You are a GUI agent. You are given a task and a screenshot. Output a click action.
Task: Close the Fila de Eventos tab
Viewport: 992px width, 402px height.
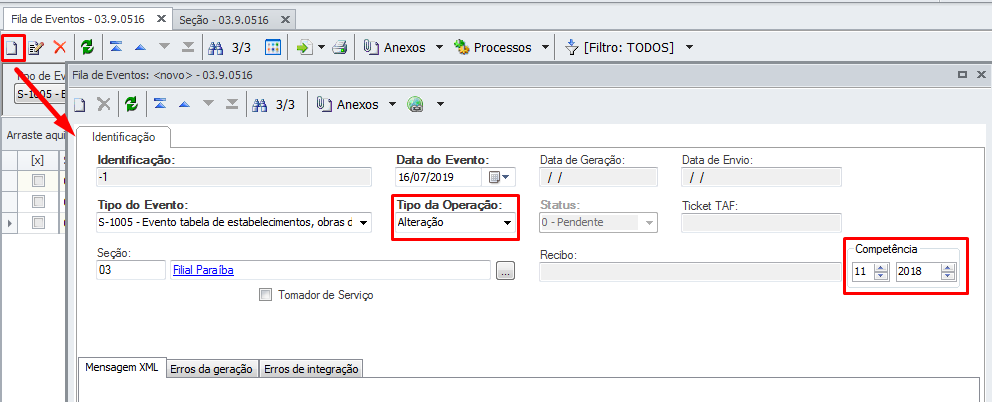click(160, 20)
